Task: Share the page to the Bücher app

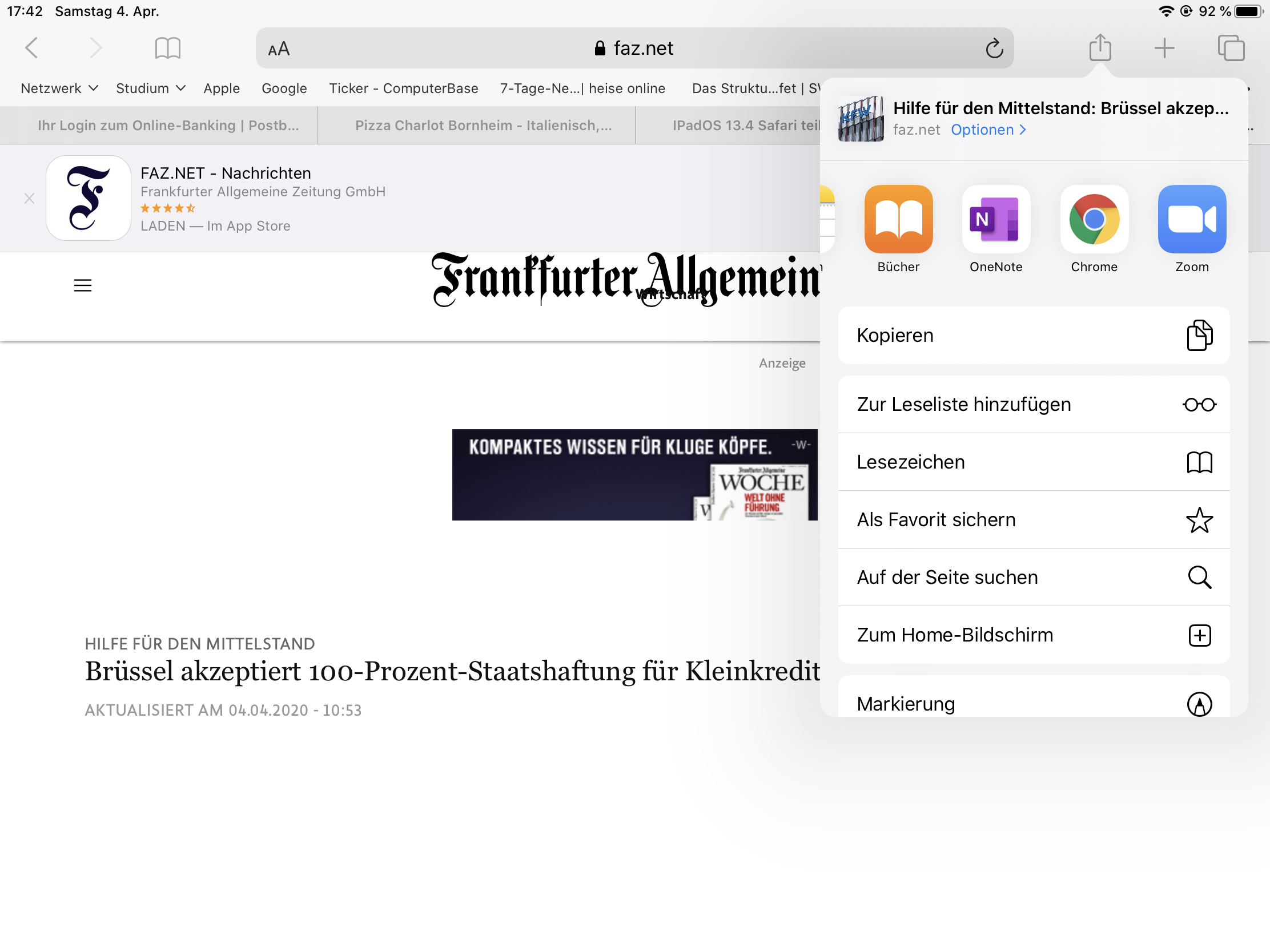Action: pyautogui.click(x=898, y=219)
